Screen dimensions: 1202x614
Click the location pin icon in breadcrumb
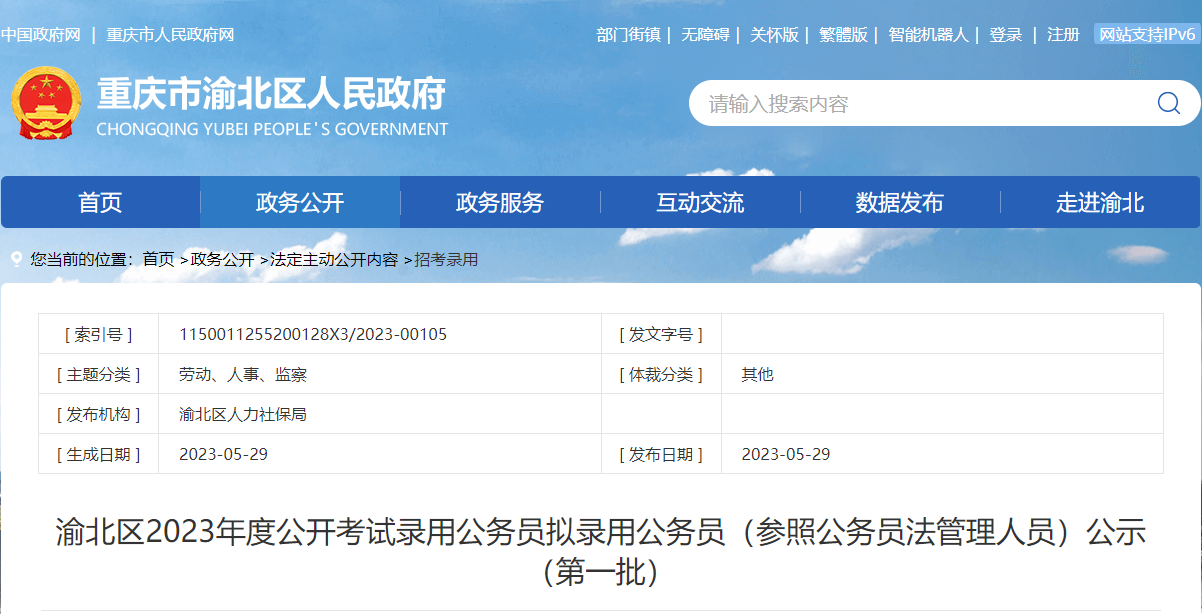[x=16, y=259]
